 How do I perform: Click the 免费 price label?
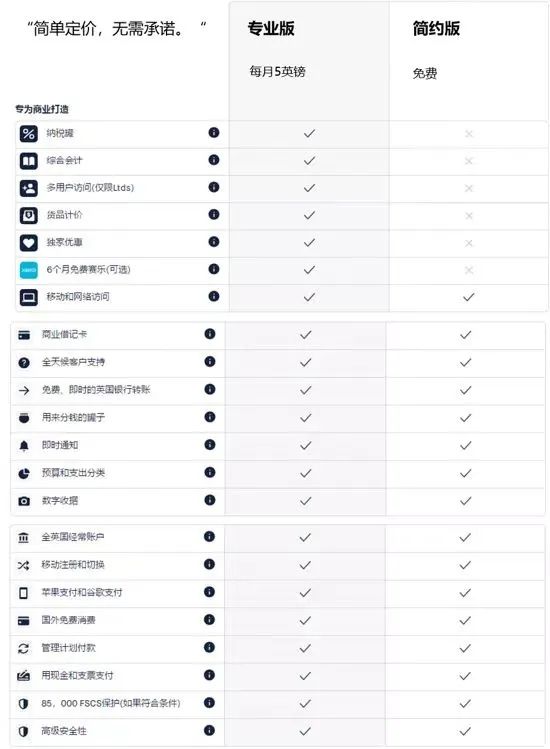tap(425, 73)
